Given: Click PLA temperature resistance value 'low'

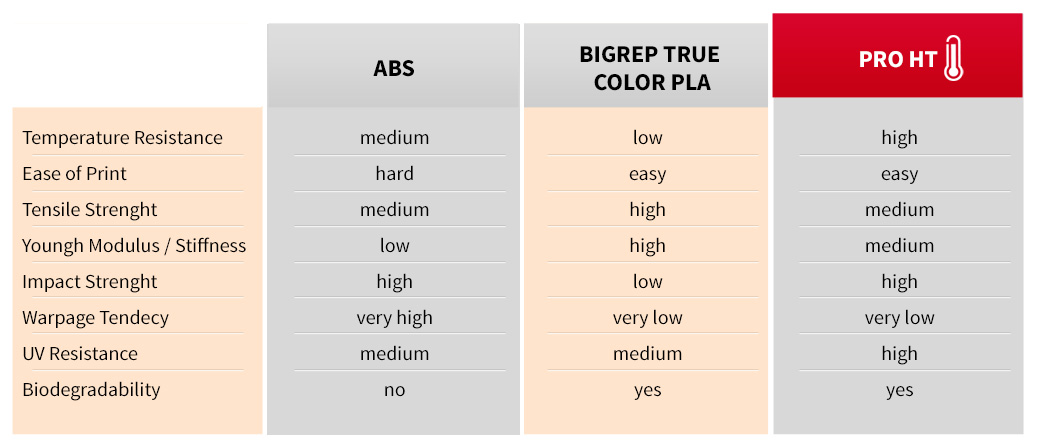Looking at the screenshot, I should tap(648, 138).
